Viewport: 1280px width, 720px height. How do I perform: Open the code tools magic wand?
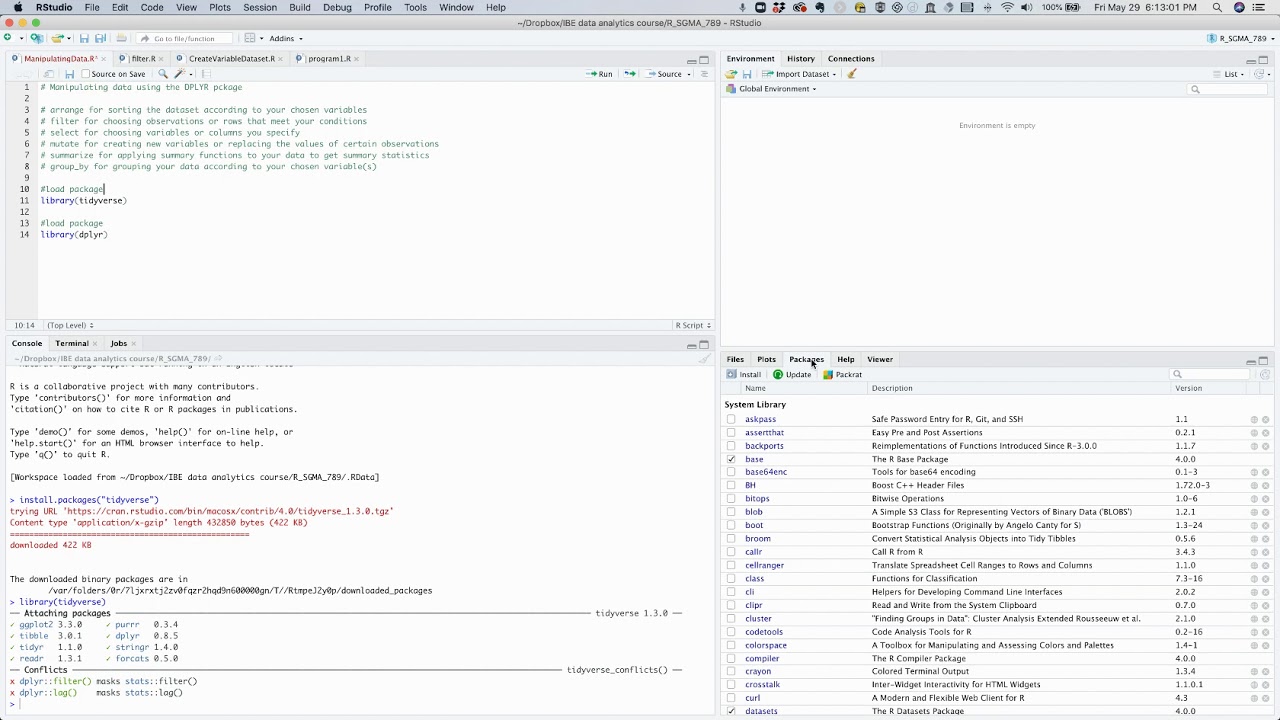tap(181, 74)
